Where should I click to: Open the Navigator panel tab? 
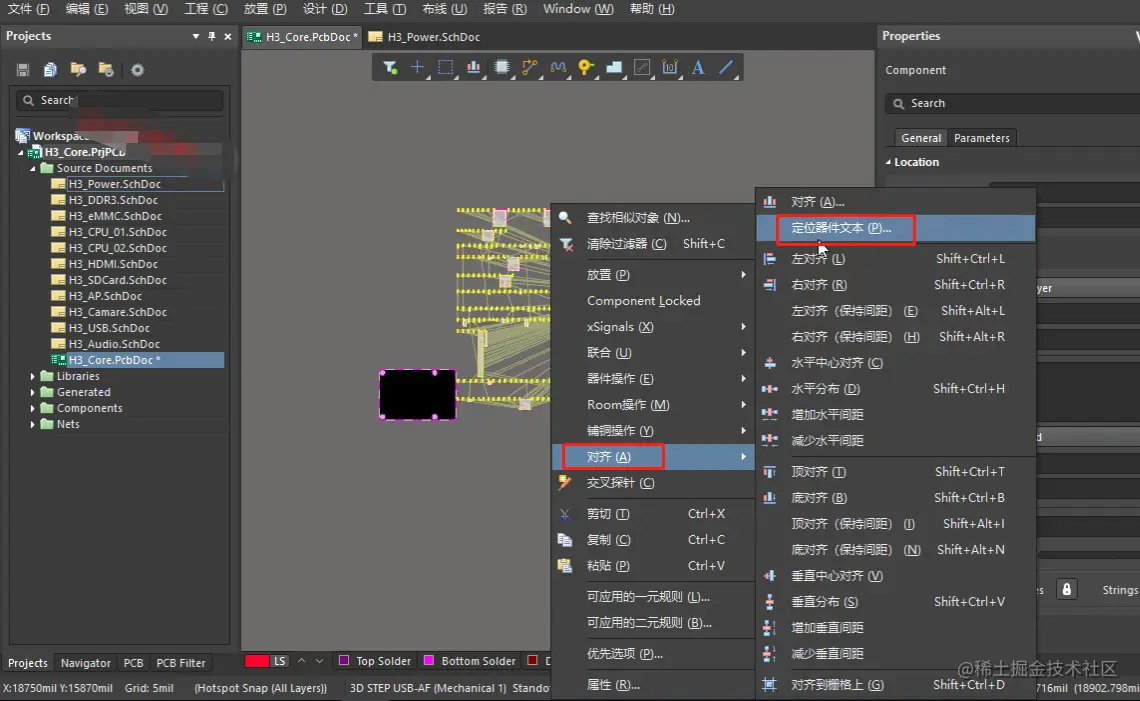[x=86, y=663]
